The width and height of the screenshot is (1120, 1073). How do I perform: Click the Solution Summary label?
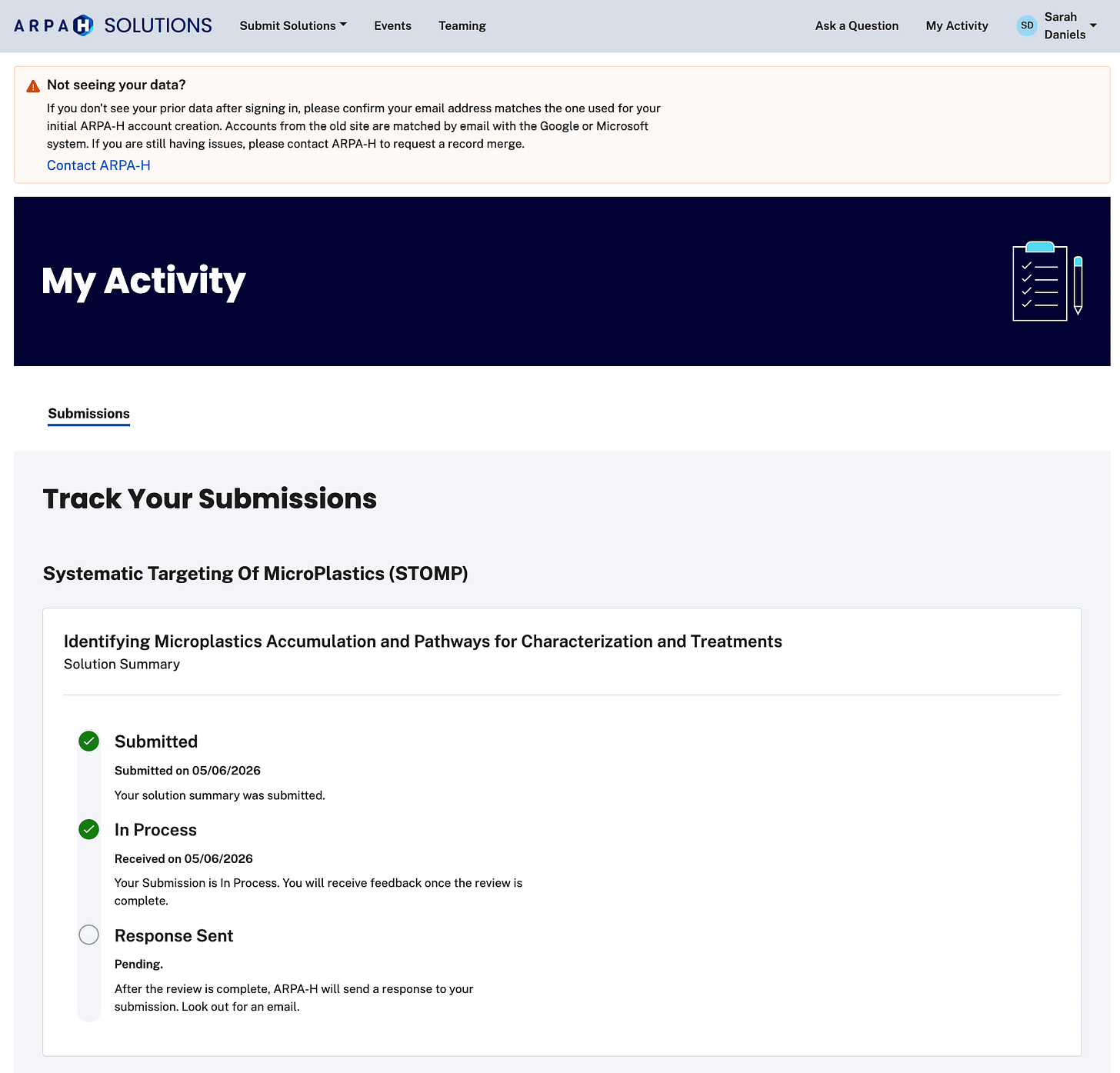(122, 664)
